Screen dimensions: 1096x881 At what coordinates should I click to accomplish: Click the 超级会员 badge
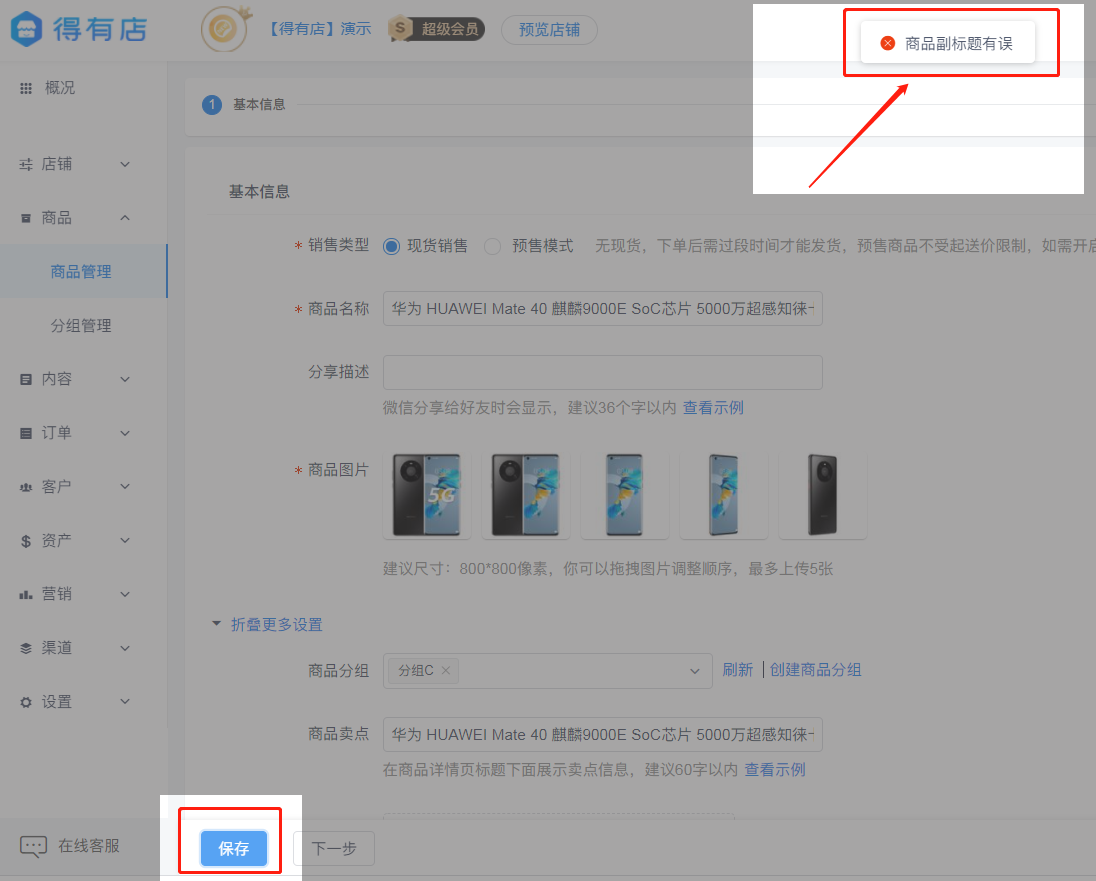[x=437, y=29]
